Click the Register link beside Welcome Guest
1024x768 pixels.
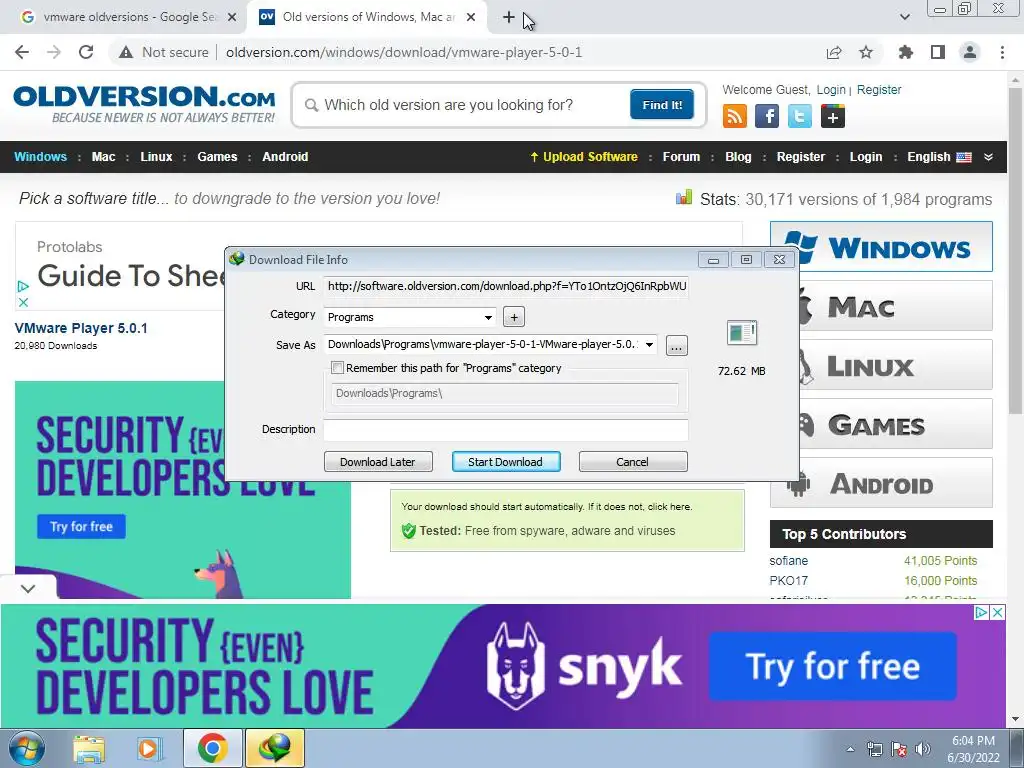coord(879,90)
